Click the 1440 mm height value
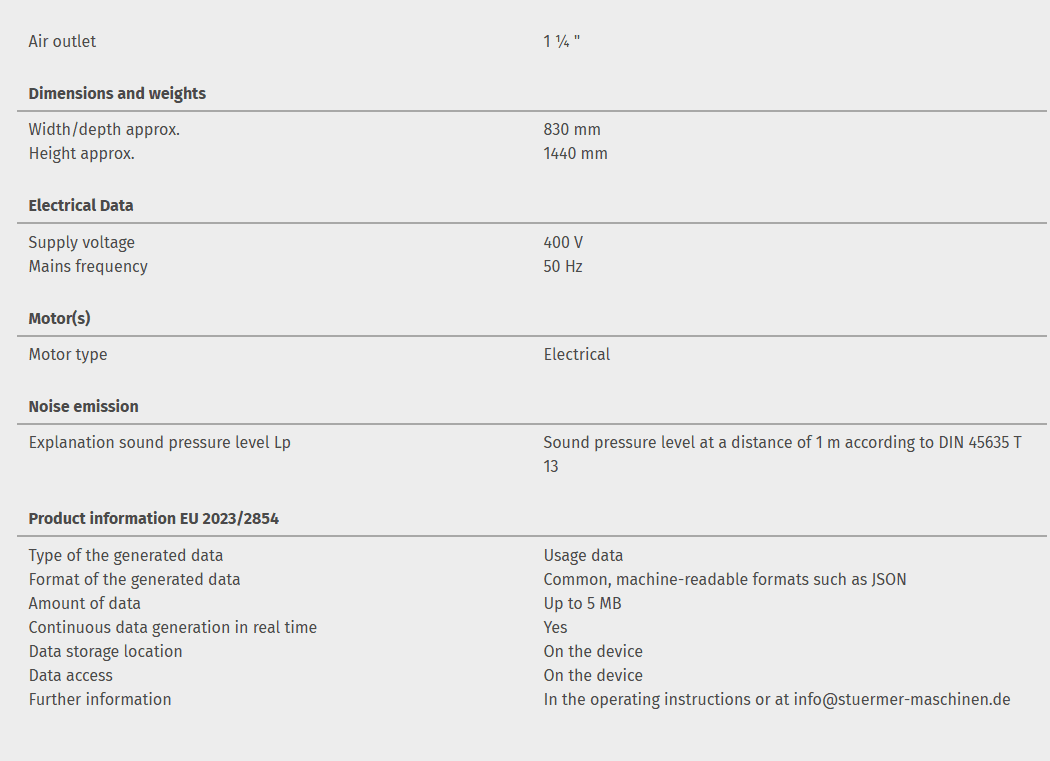The image size is (1050, 761). (575, 153)
